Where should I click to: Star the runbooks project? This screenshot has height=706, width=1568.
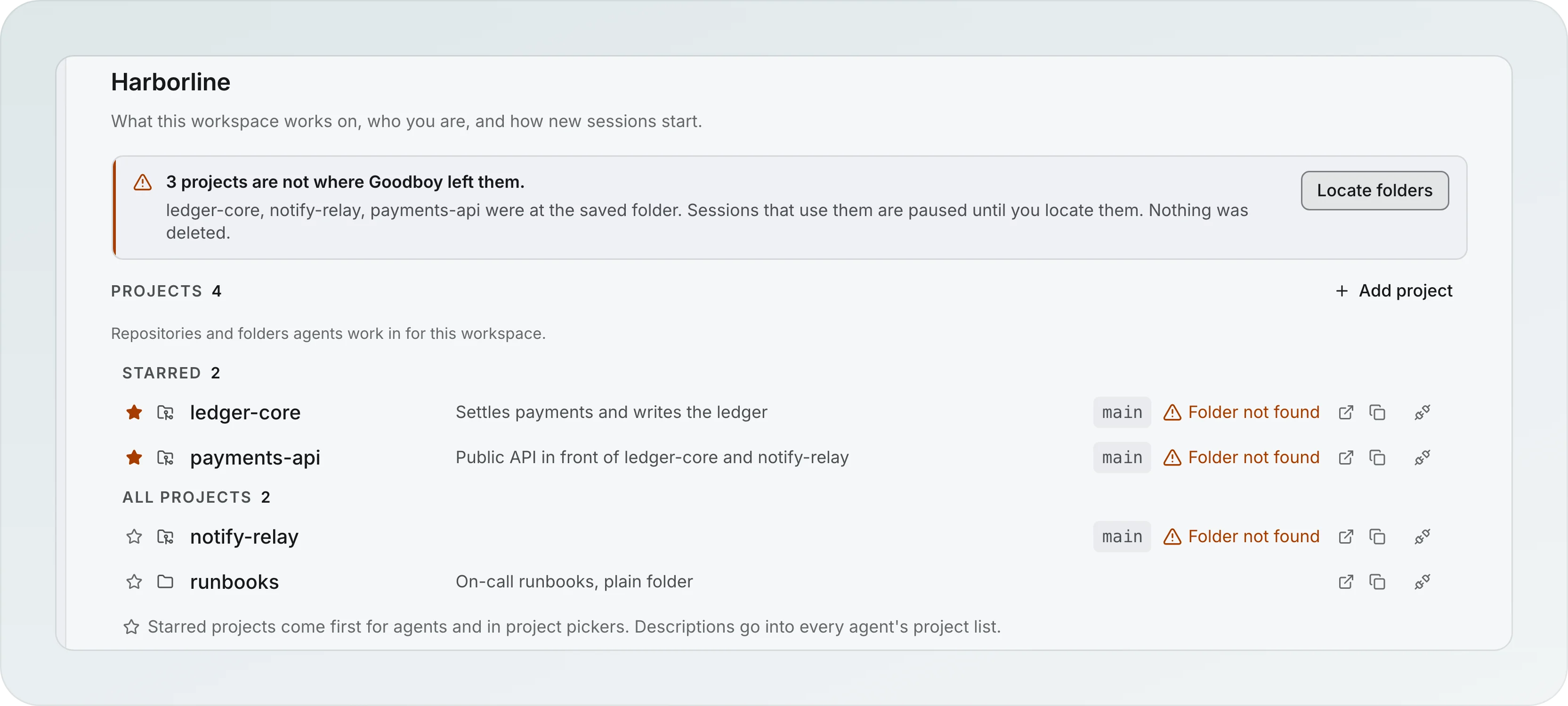(134, 582)
